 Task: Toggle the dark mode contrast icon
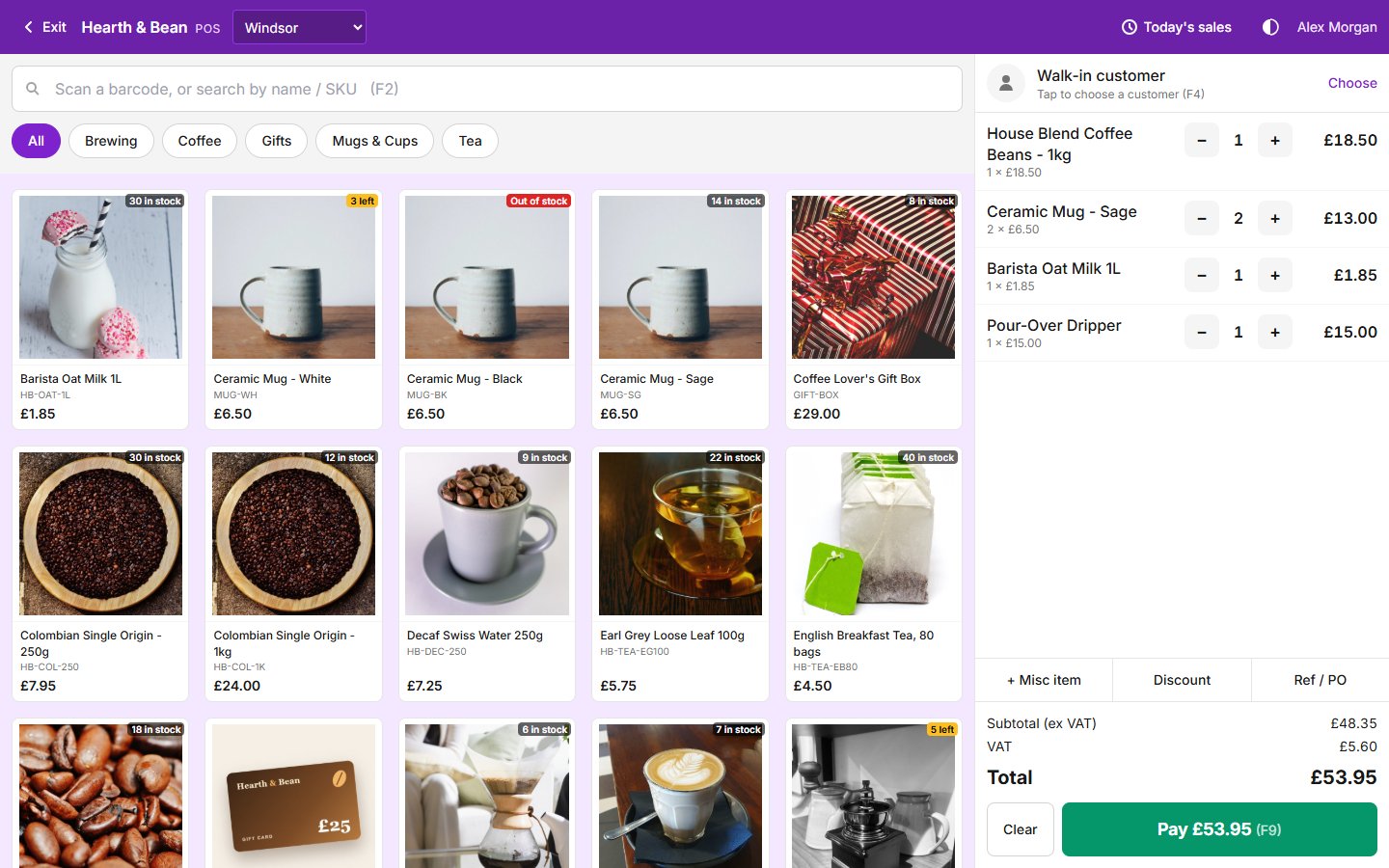[1270, 27]
